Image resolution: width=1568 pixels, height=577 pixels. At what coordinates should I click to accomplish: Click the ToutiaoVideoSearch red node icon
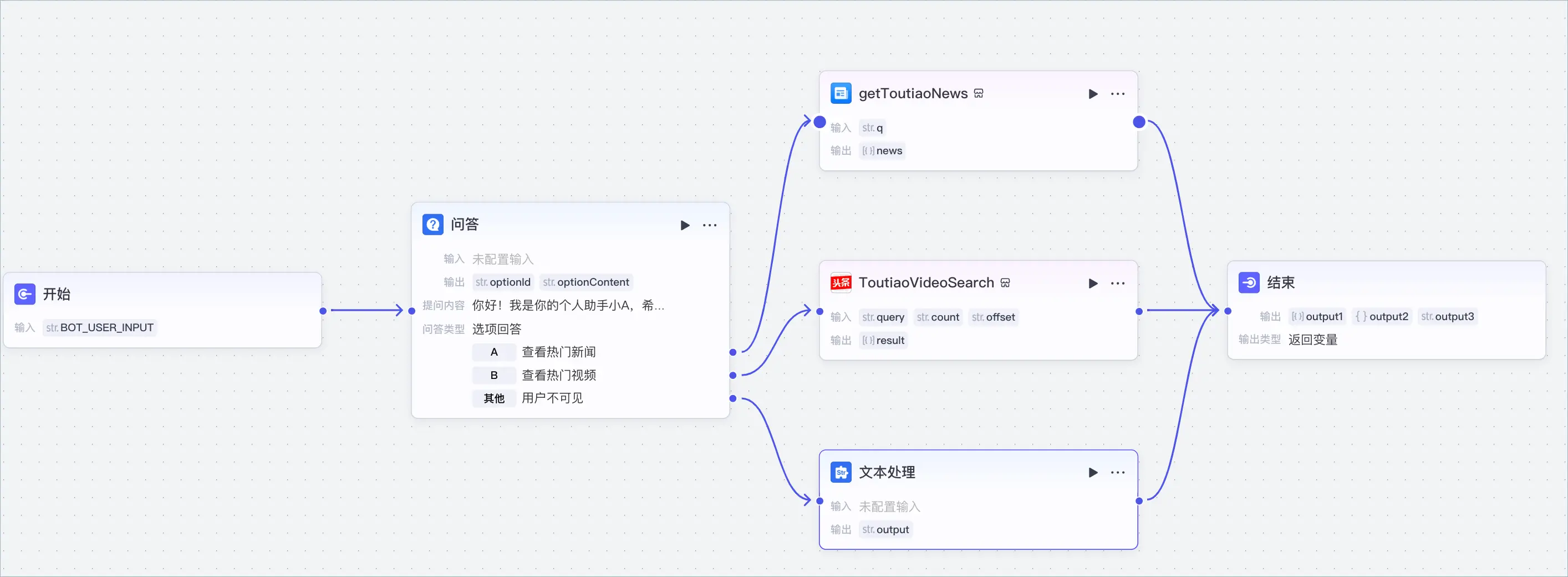pos(841,283)
